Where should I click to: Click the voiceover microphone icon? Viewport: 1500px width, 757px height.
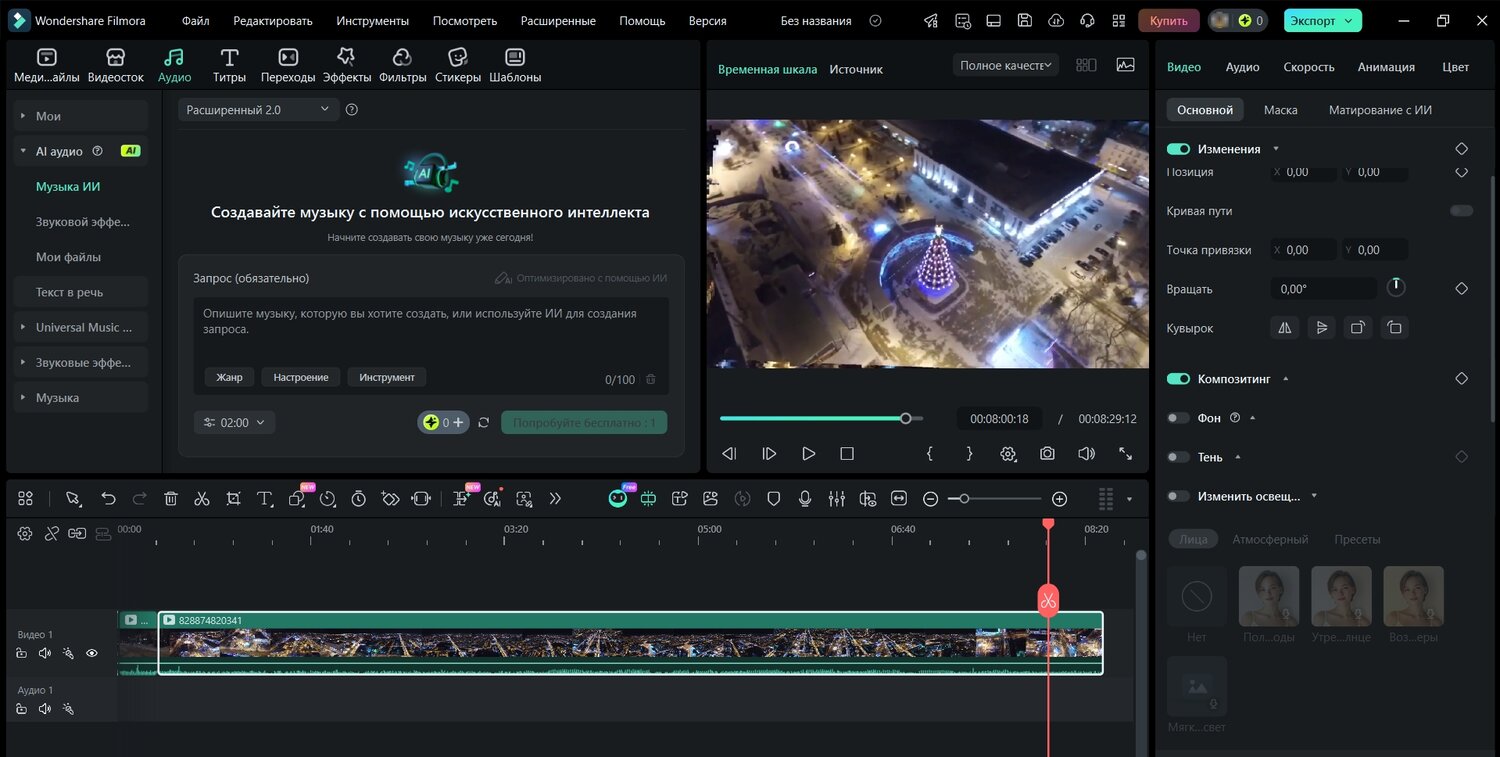805,498
